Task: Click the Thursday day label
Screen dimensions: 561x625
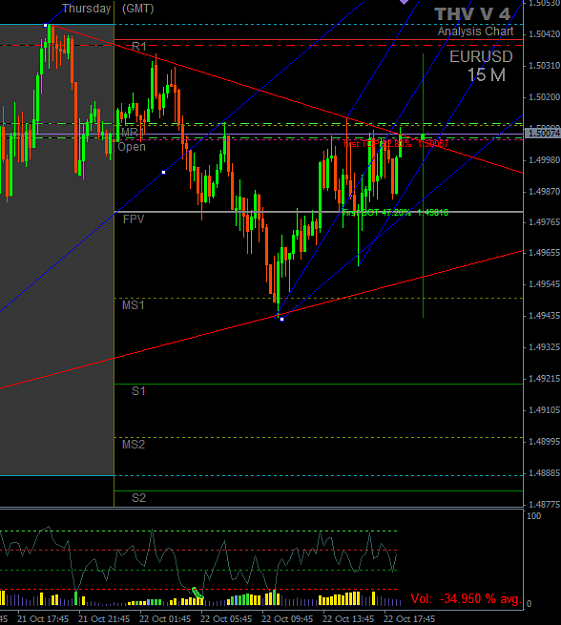Action: 87,8
